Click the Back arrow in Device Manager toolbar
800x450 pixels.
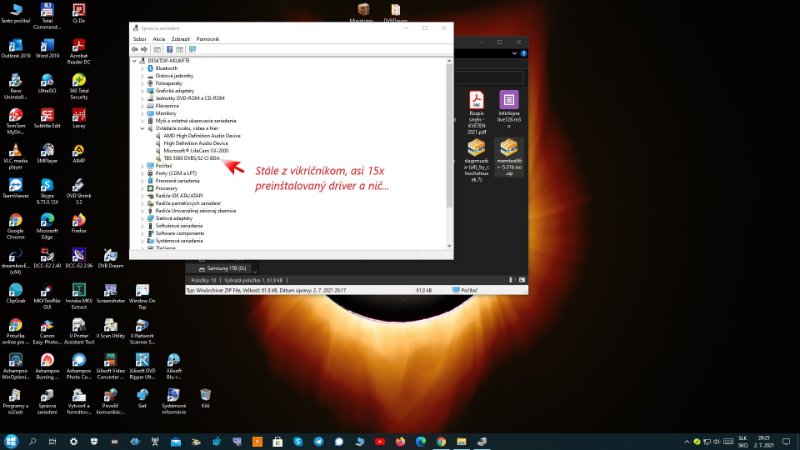coord(135,48)
